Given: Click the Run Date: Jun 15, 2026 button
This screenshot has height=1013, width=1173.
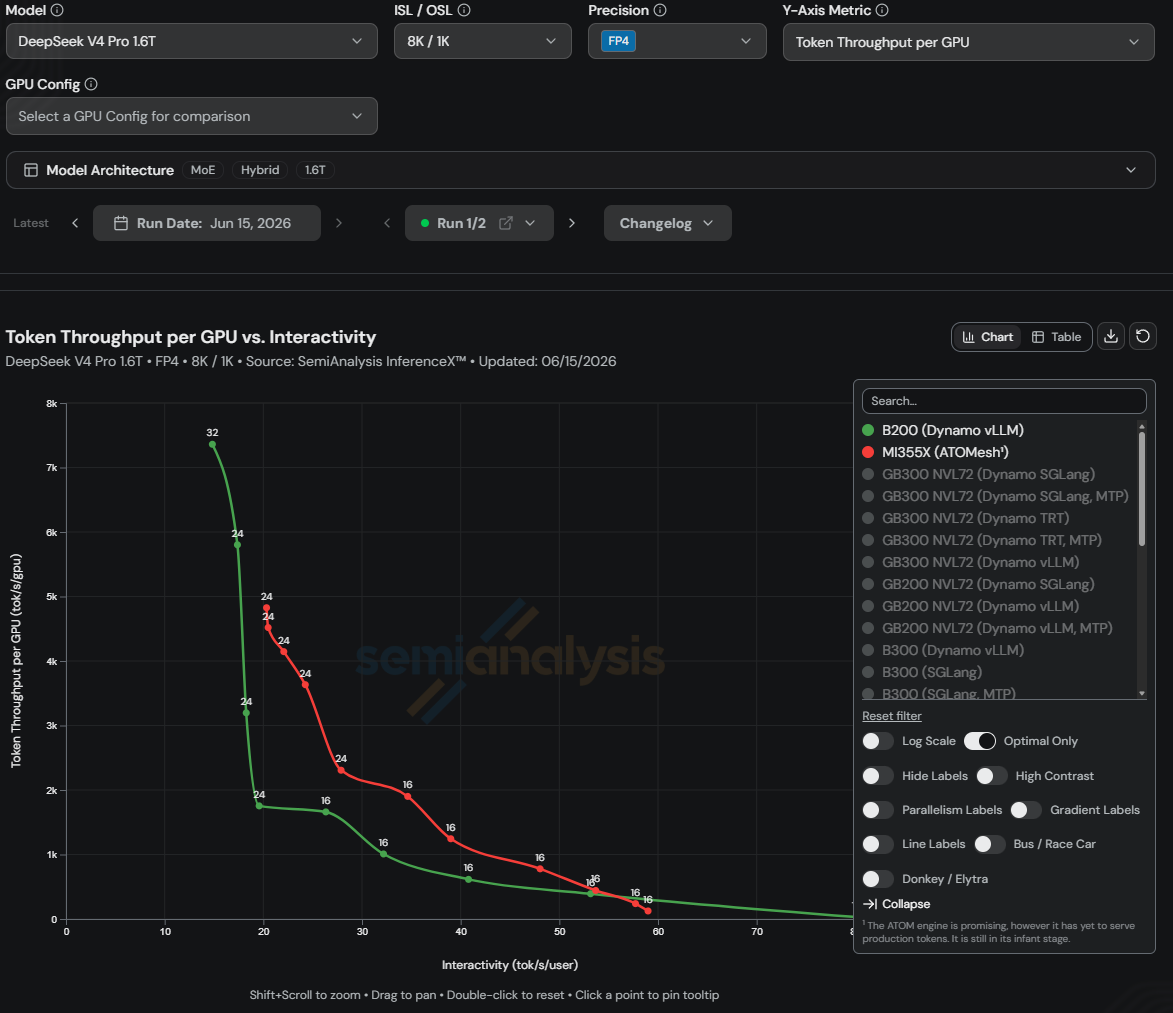Looking at the screenshot, I should pos(206,224).
